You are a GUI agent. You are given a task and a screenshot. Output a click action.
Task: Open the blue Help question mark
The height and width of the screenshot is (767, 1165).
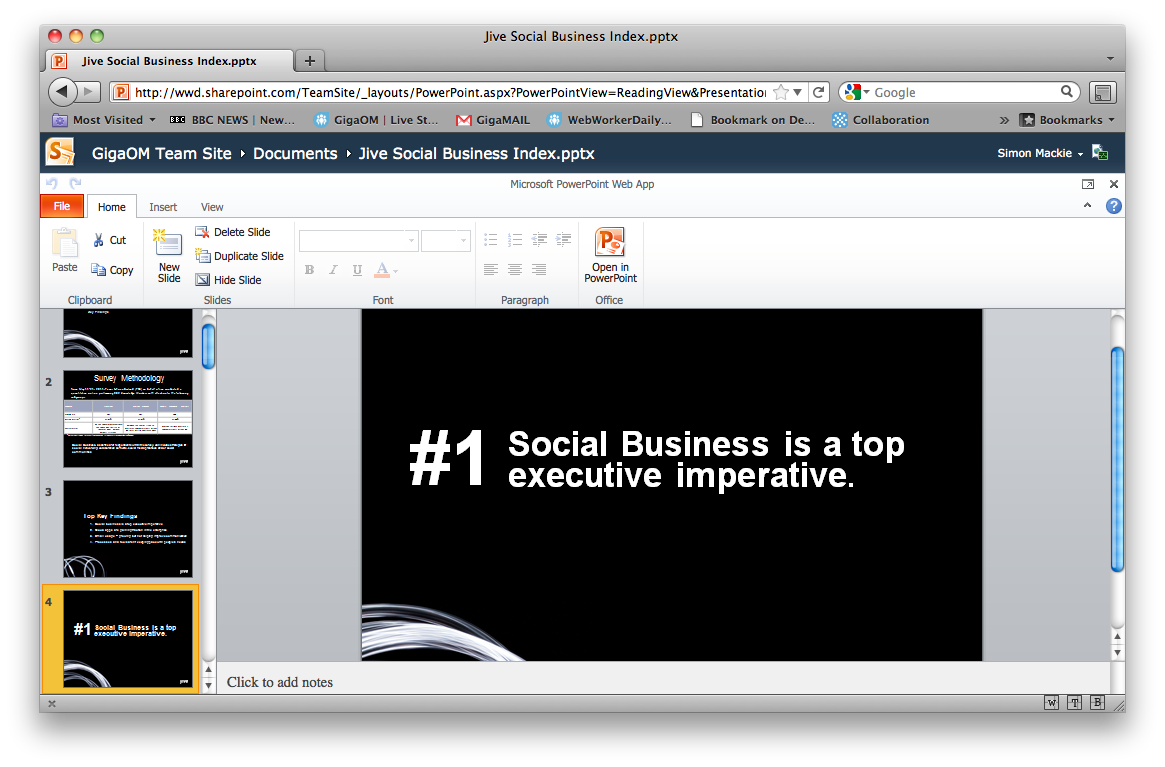pyautogui.click(x=1113, y=206)
